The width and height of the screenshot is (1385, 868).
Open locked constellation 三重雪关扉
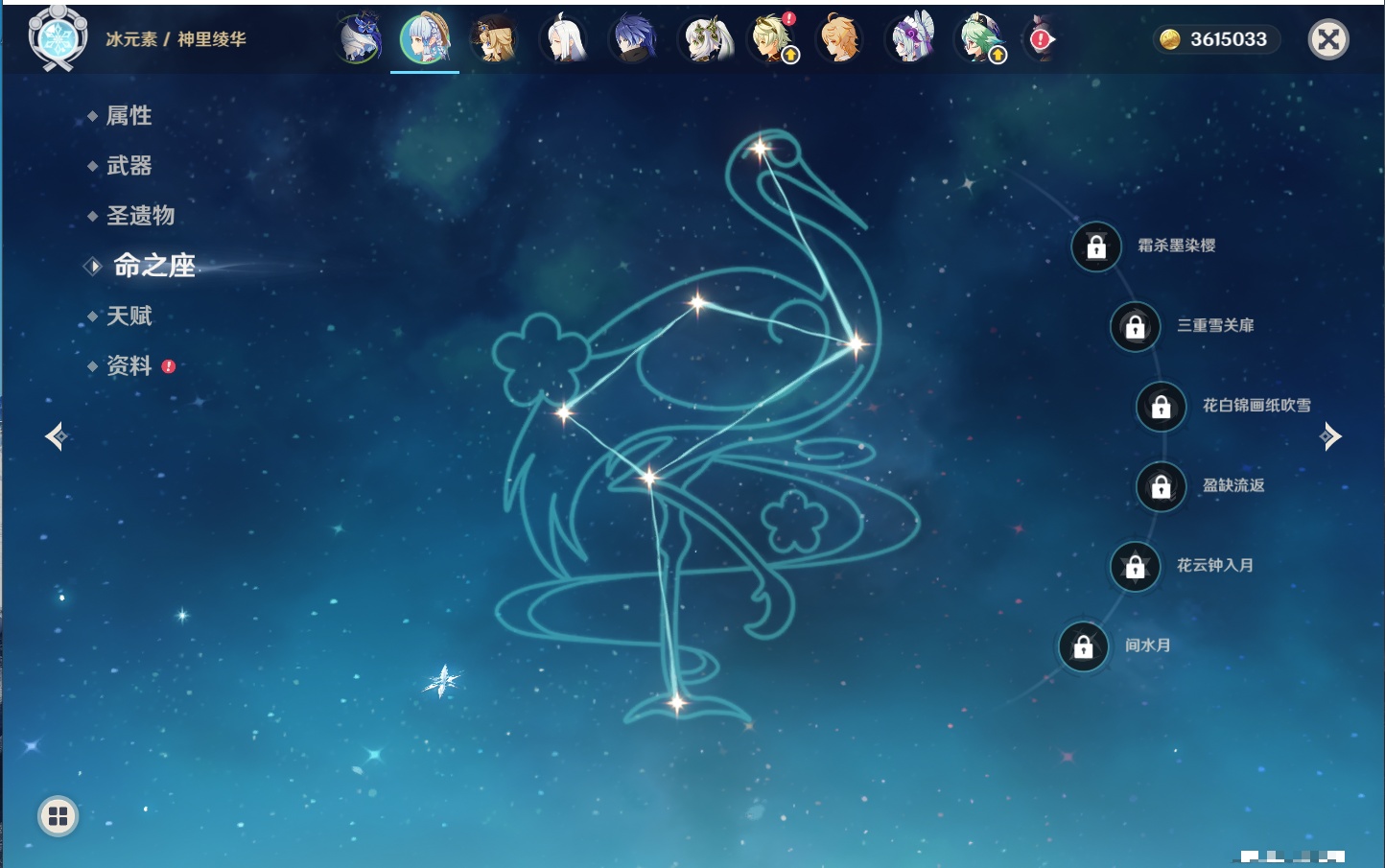(x=1135, y=326)
